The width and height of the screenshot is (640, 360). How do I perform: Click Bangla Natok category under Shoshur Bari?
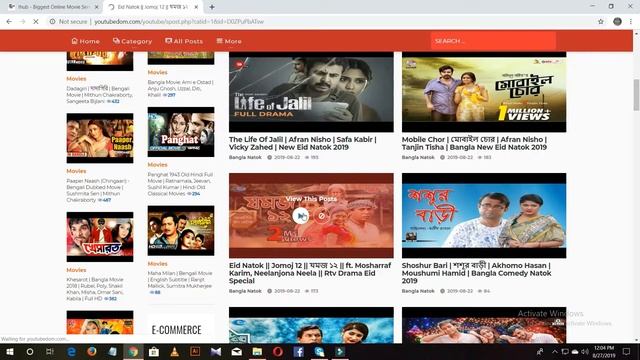tap(418, 291)
